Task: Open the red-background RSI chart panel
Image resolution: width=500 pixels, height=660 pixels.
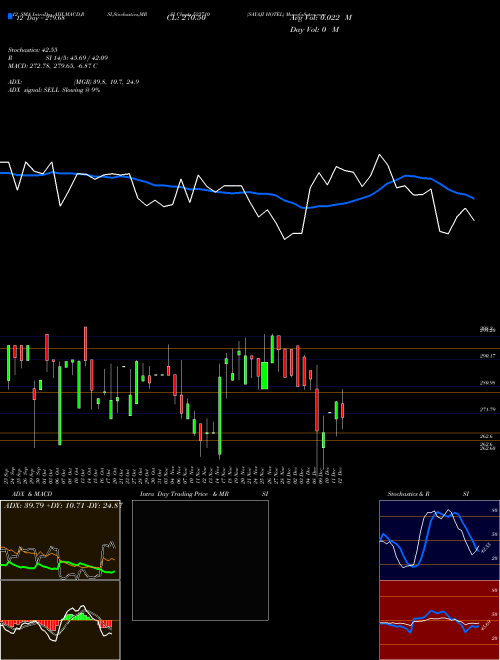Action: (439, 620)
